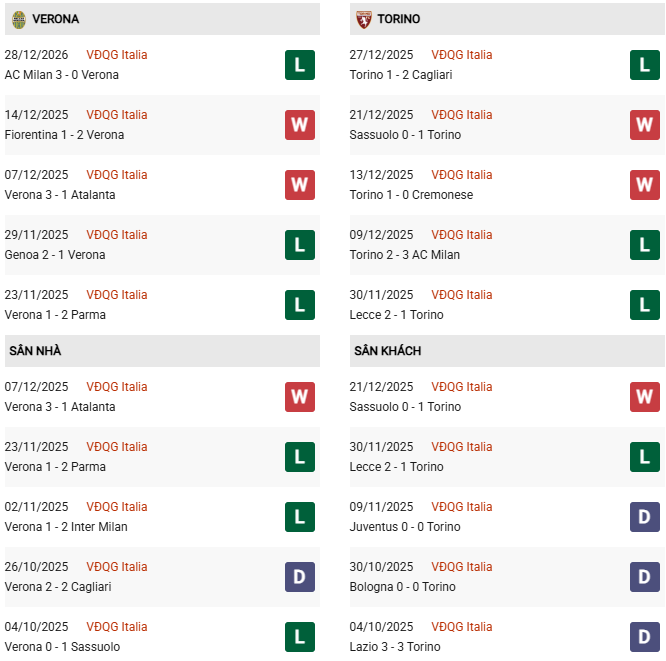Select the D badge for Verona 2-2 Cagliari
Screen dimensions: 666x661
coord(300,577)
